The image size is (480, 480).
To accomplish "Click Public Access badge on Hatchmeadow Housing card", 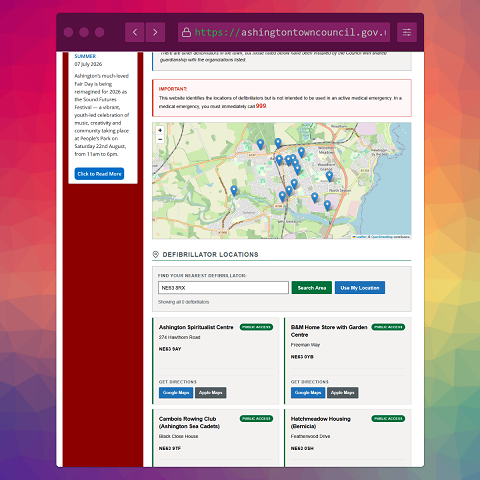I will (388, 419).
